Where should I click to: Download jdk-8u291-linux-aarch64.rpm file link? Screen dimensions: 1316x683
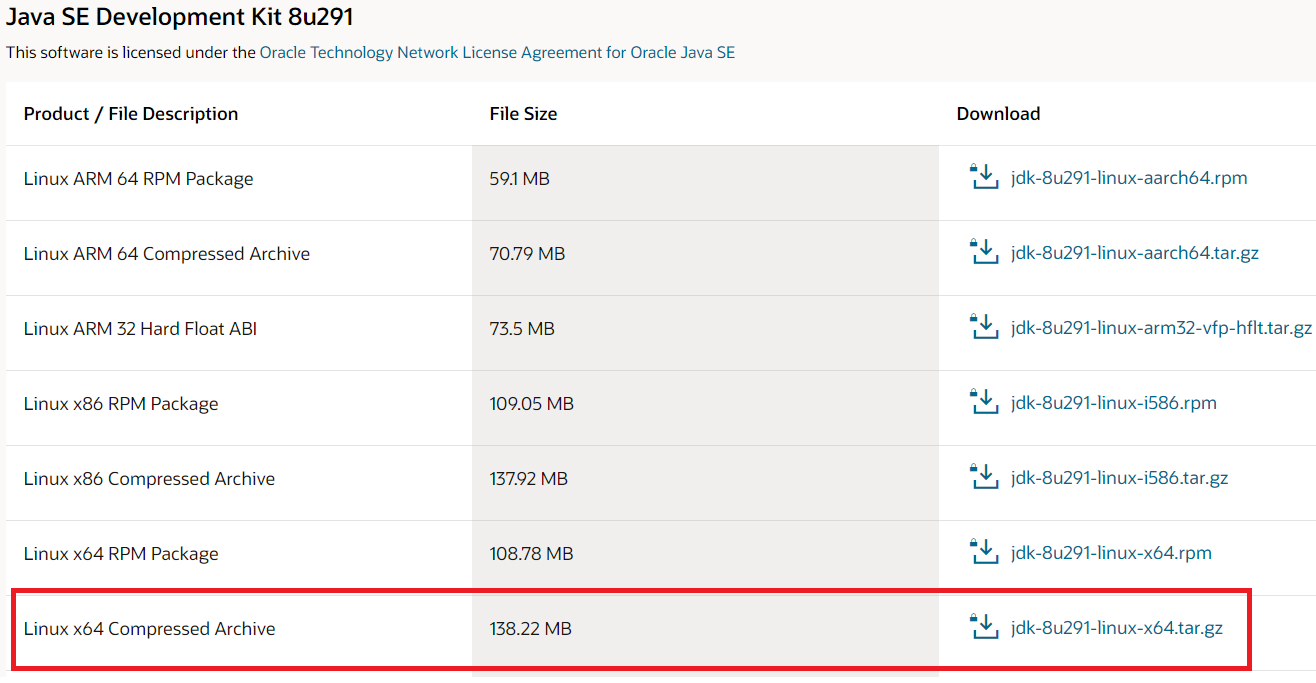coord(1129,178)
